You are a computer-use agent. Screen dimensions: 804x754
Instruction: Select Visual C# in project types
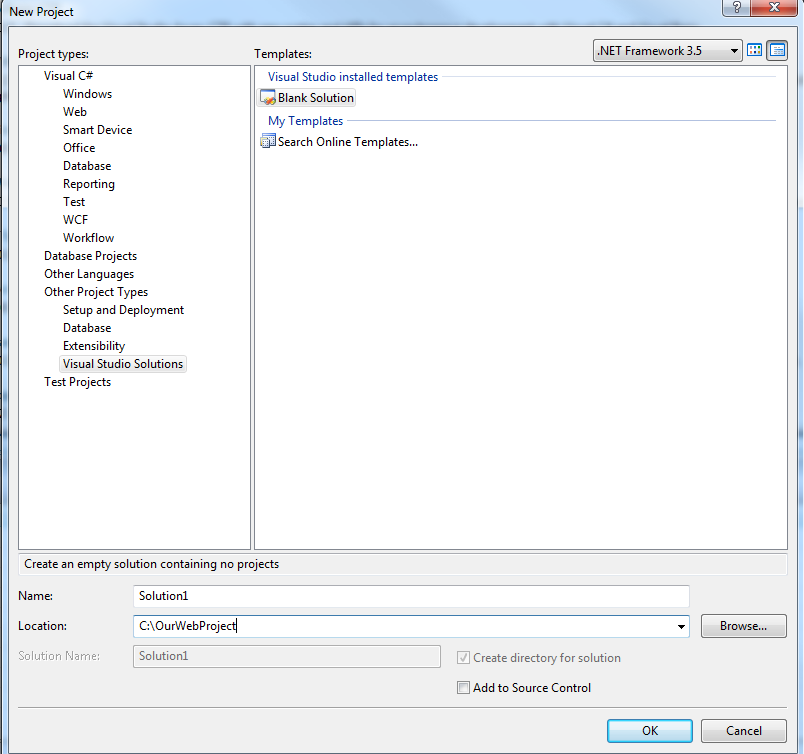point(68,76)
